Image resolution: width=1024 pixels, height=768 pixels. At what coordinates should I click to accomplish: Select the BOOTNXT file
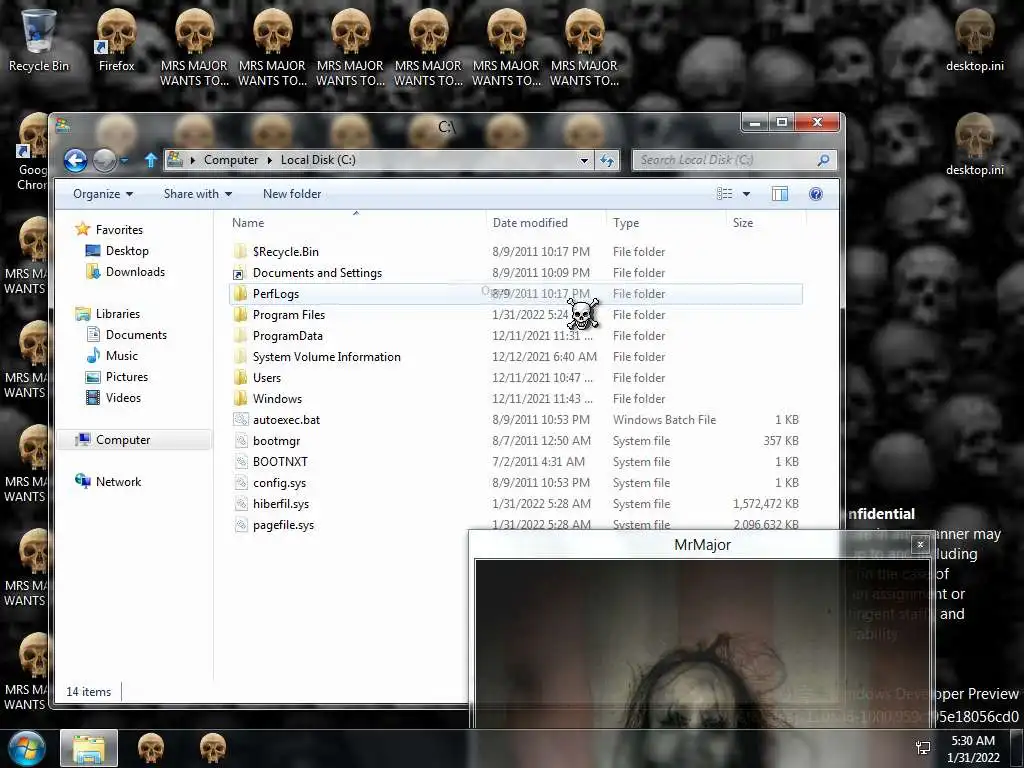pyautogui.click(x=280, y=462)
